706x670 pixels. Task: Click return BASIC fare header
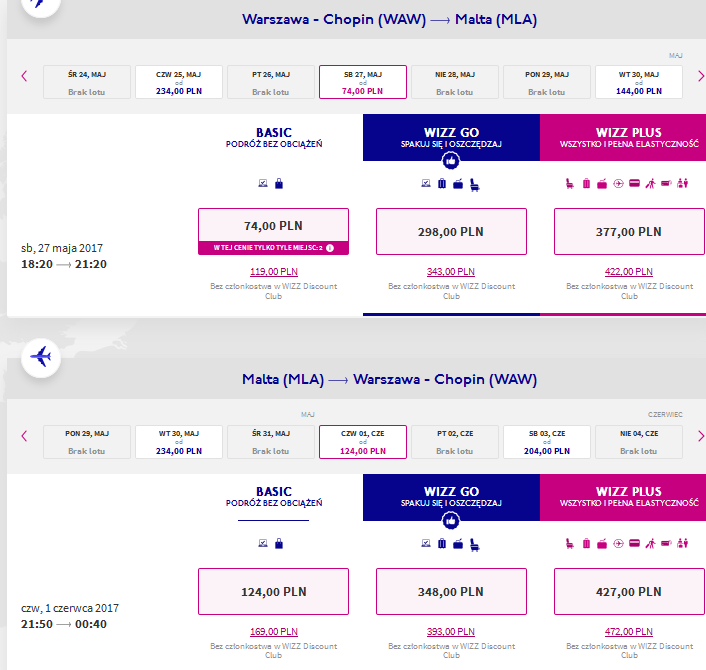(274, 496)
